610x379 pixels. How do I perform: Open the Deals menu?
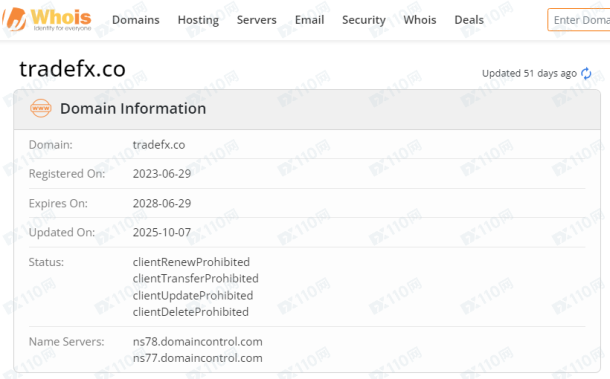(469, 20)
